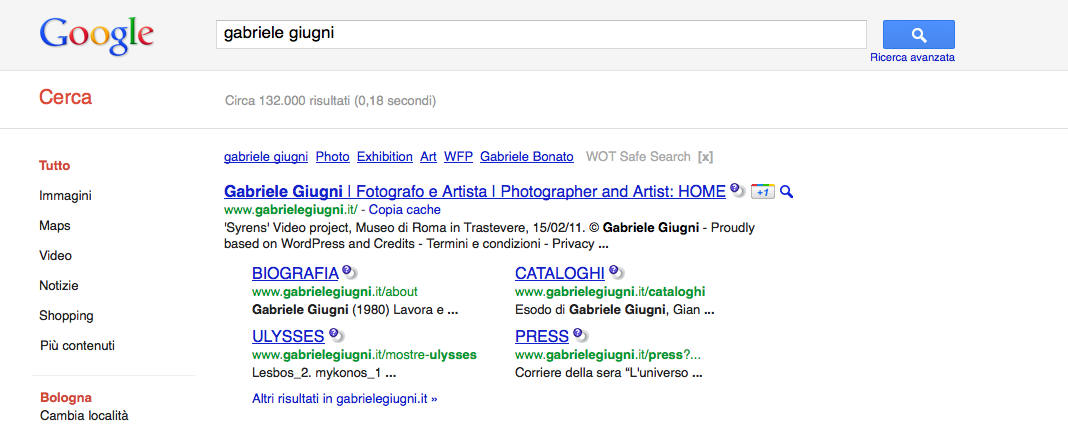Click the Google logo

[x=97, y=37]
